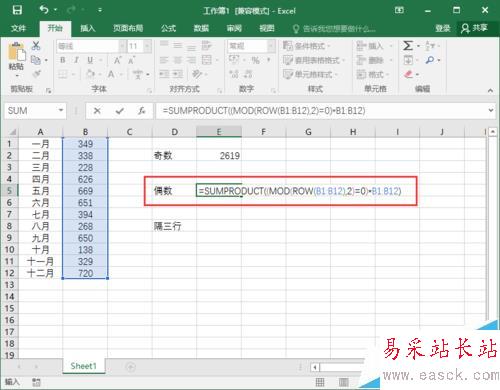Click the 删除 cells button
The image size is (500, 390).
[x=371, y=60]
